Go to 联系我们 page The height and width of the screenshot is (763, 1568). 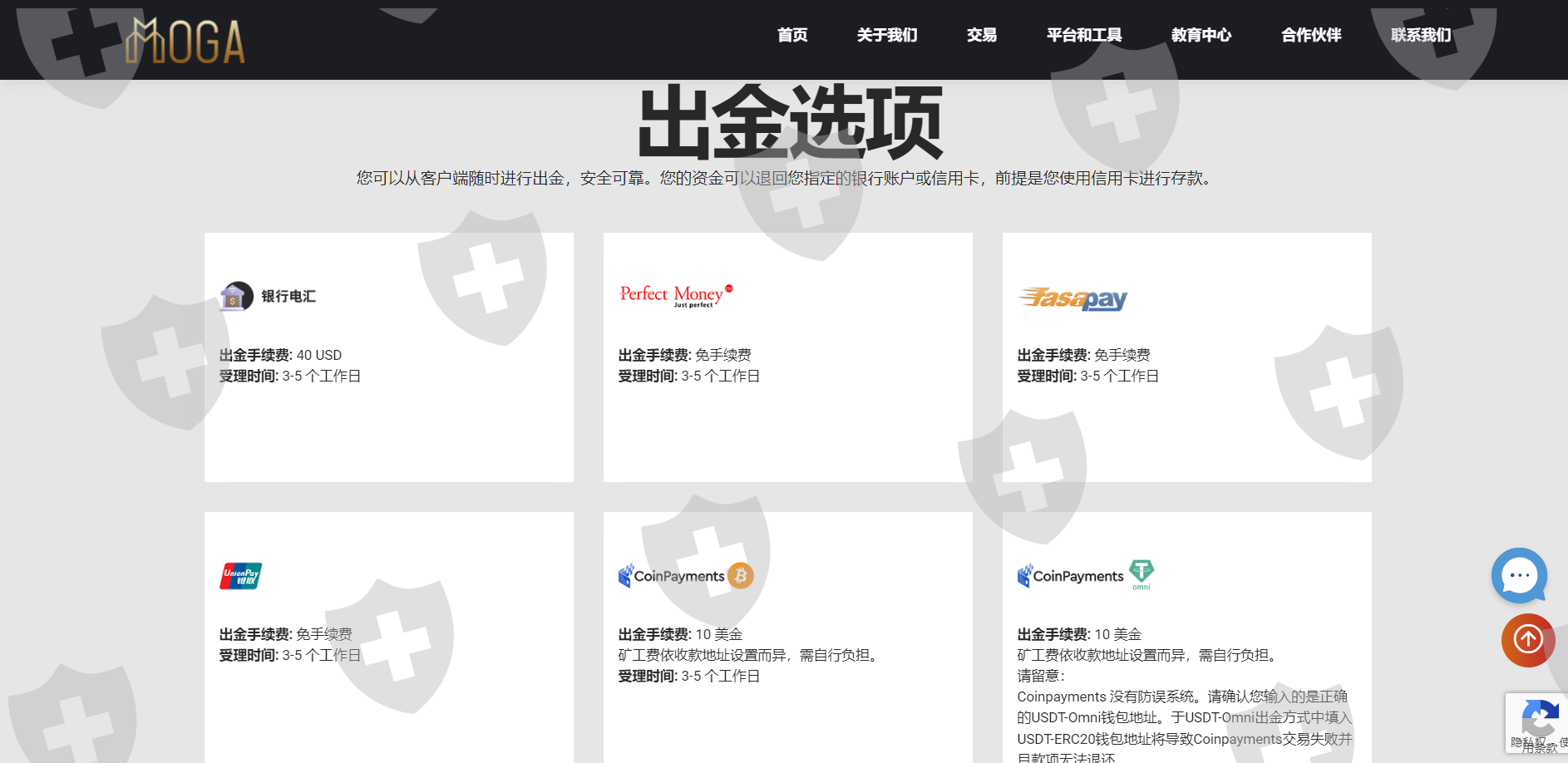pos(1421,35)
